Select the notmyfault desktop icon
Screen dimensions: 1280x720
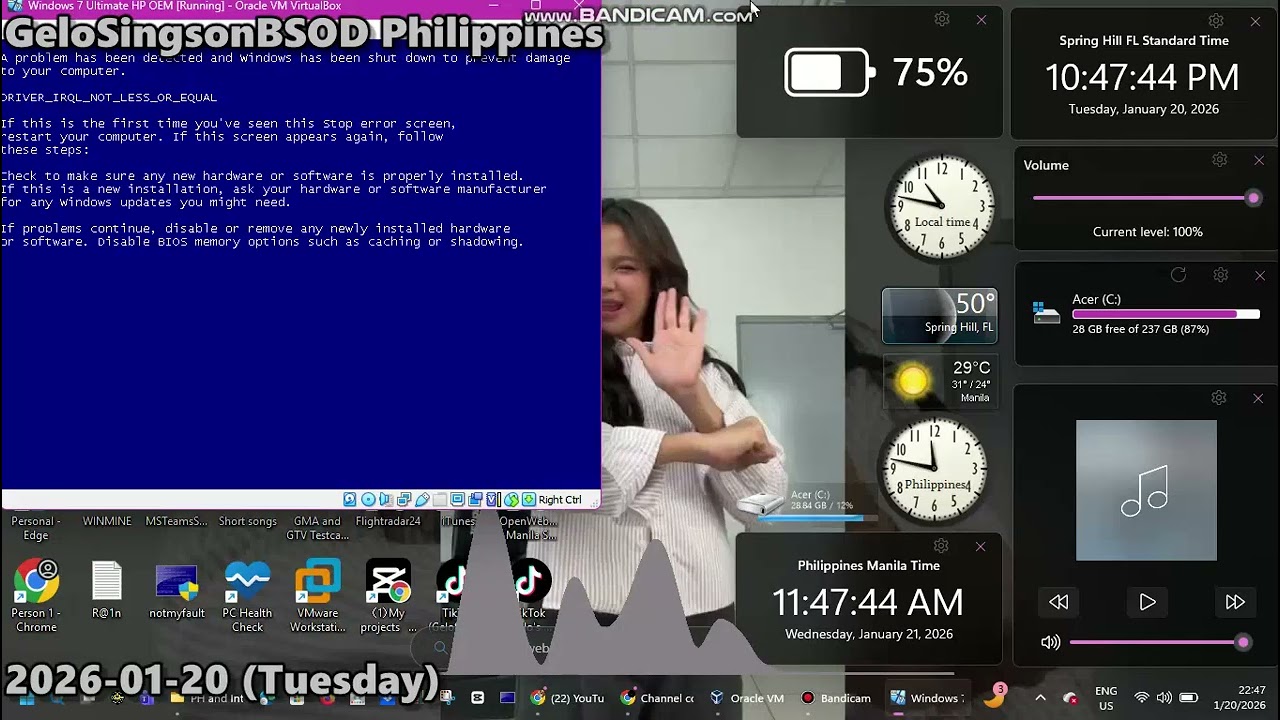(x=177, y=592)
